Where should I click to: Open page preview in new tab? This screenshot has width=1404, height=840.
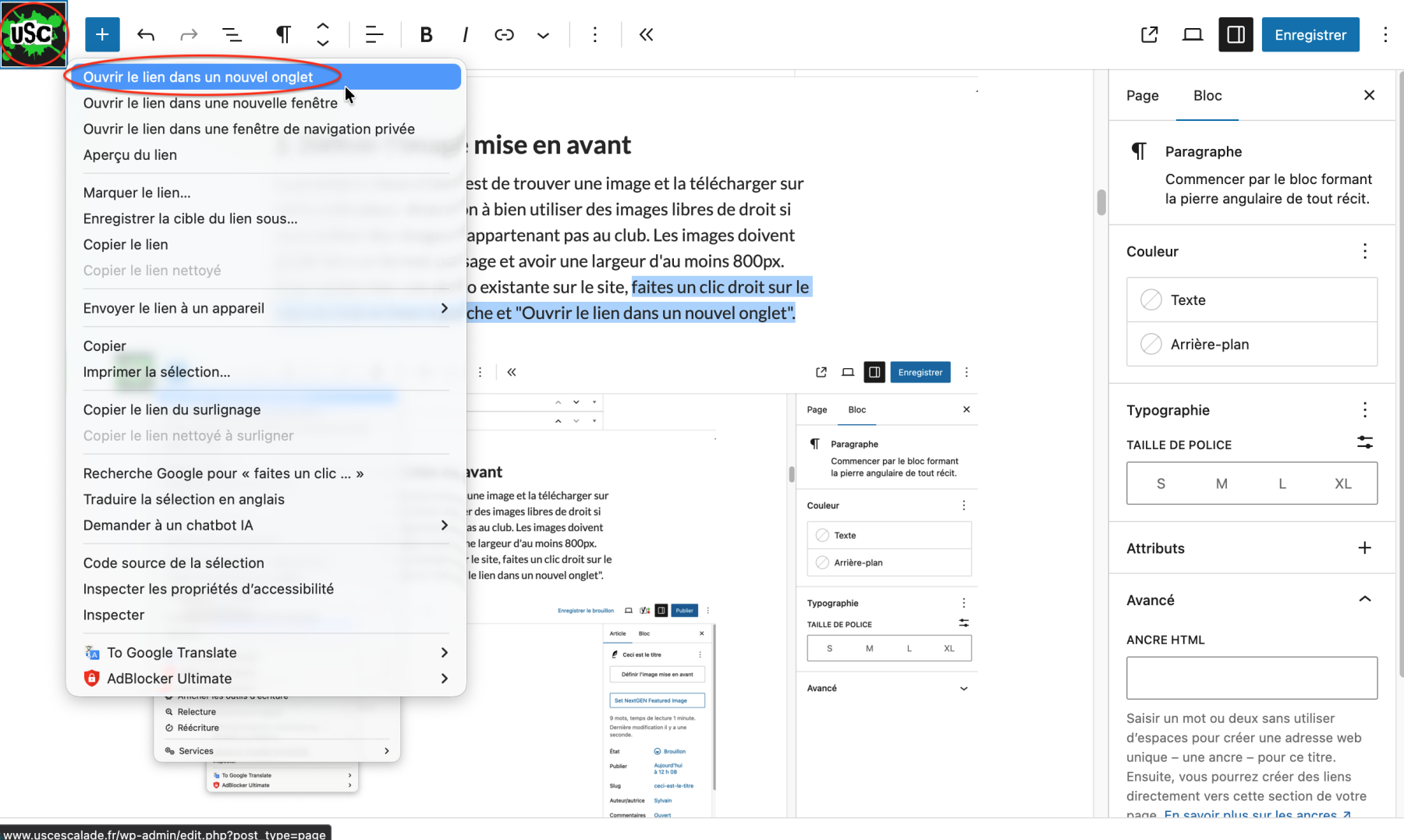click(x=1149, y=34)
